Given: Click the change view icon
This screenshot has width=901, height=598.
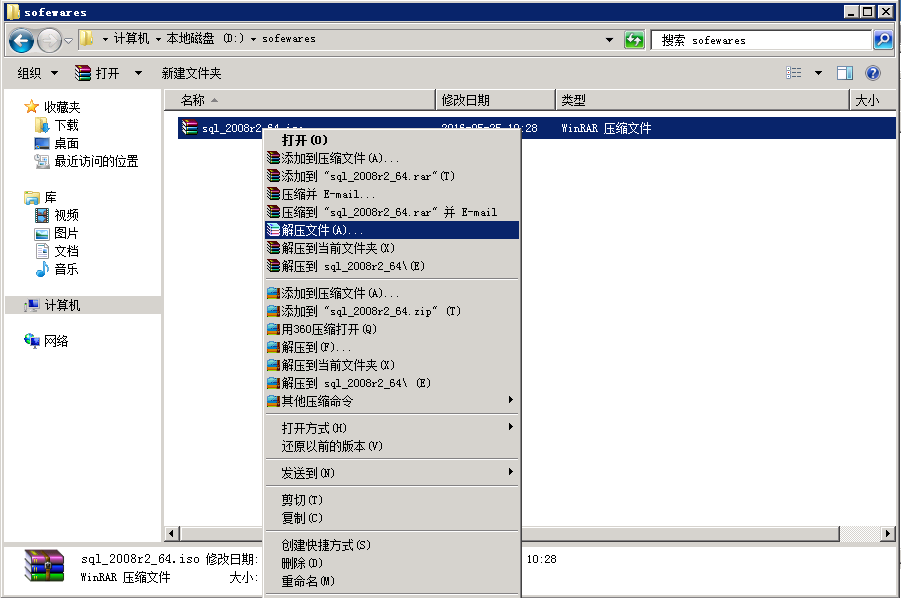Looking at the screenshot, I should [x=794, y=73].
